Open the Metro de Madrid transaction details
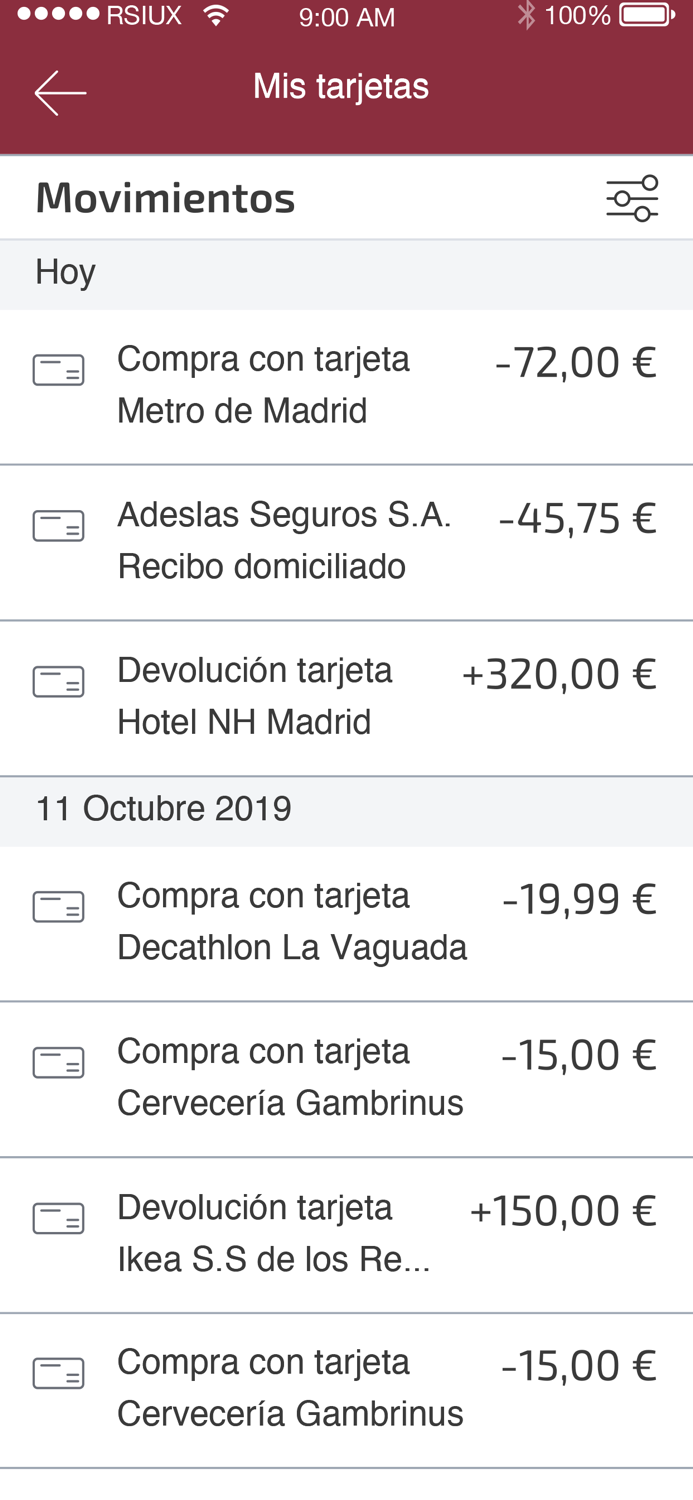Viewport: 693px width, 1500px height. tap(346, 383)
